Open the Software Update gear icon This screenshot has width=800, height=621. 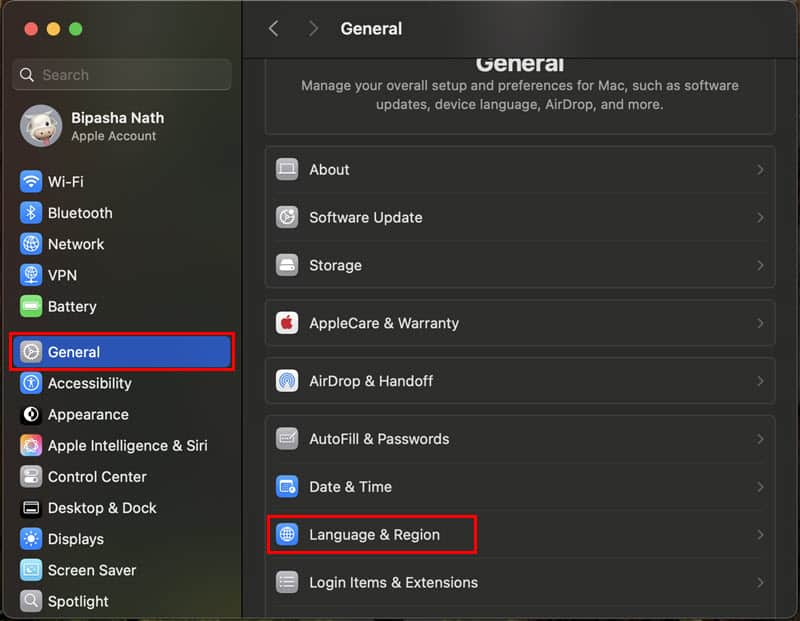click(287, 218)
